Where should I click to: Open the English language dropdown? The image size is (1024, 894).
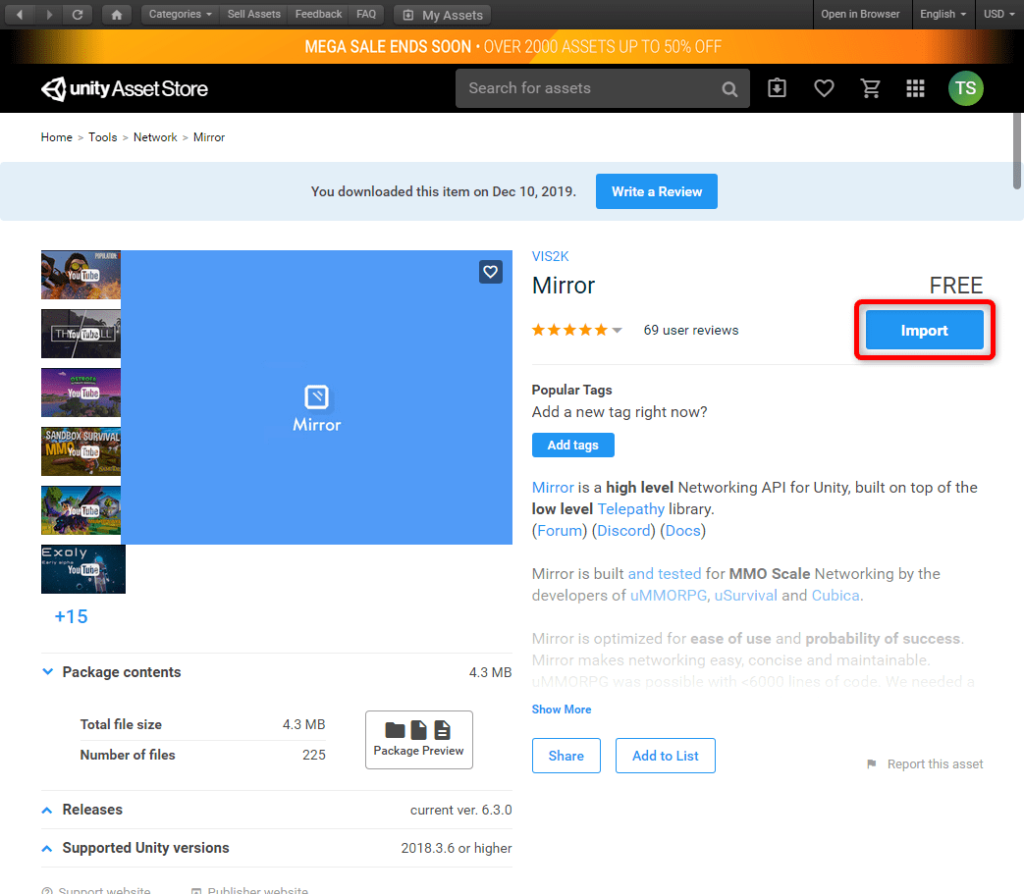(943, 14)
